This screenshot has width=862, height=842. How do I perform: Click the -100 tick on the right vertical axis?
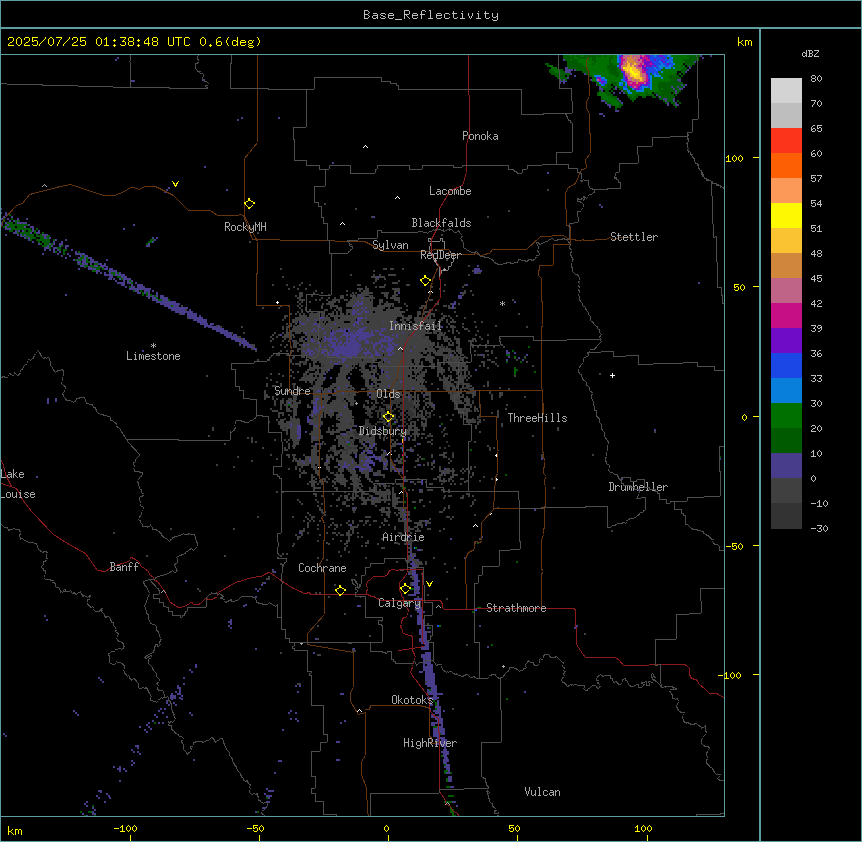click(731, 675)
